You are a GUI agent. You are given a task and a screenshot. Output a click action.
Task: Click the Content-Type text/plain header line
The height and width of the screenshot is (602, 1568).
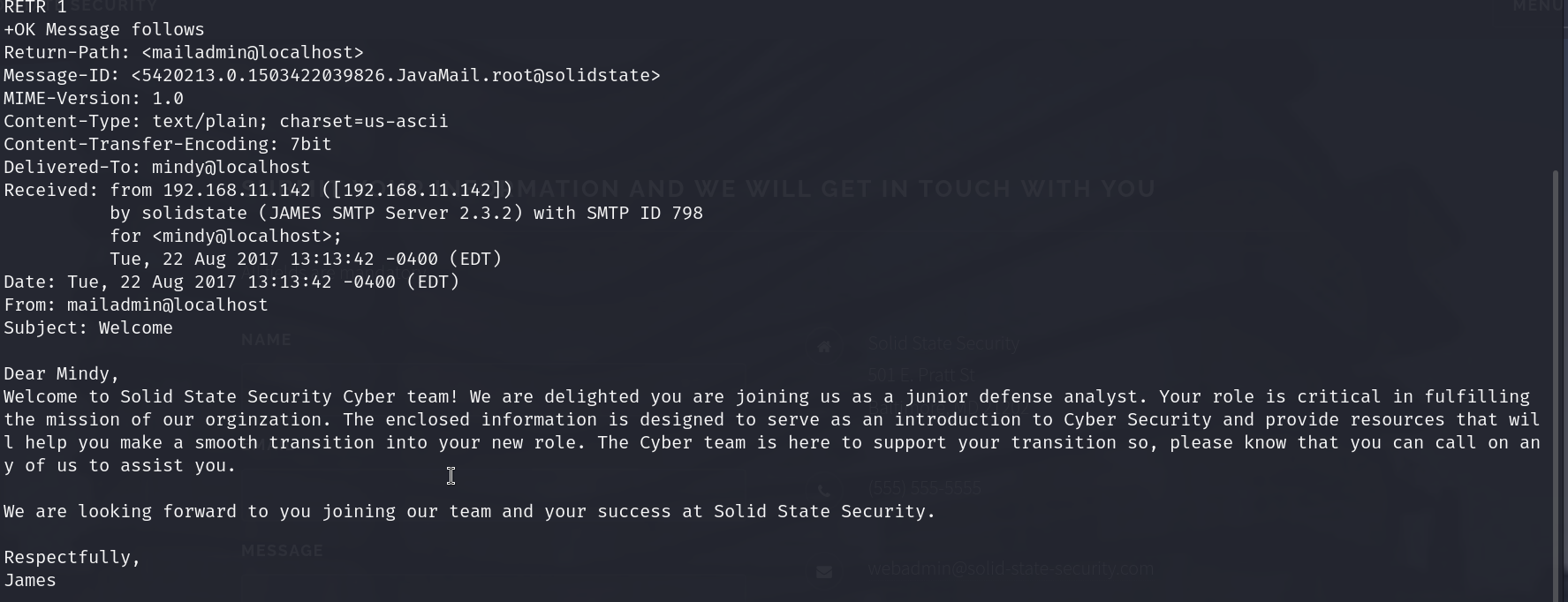tap(225, 122)
